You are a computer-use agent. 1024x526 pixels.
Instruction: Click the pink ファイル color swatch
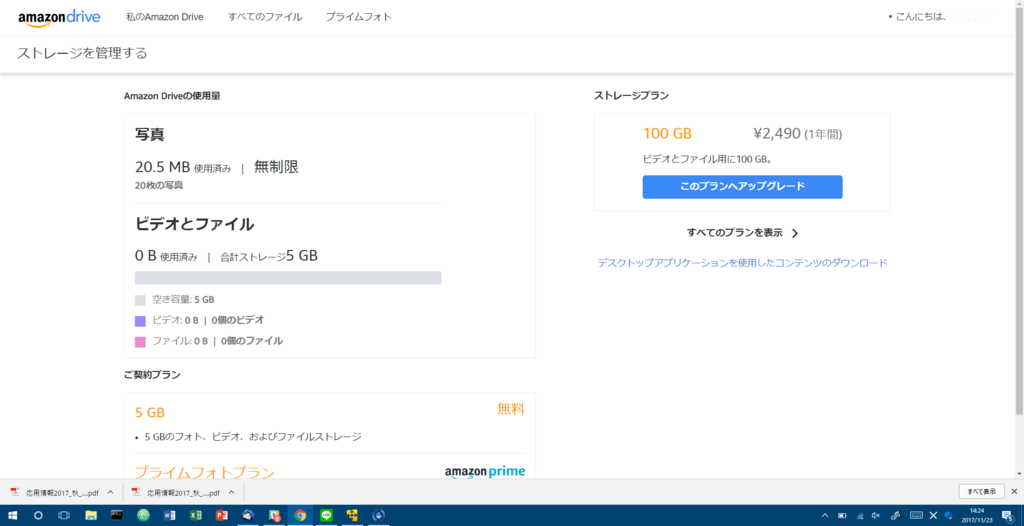(x=140, y=341)
